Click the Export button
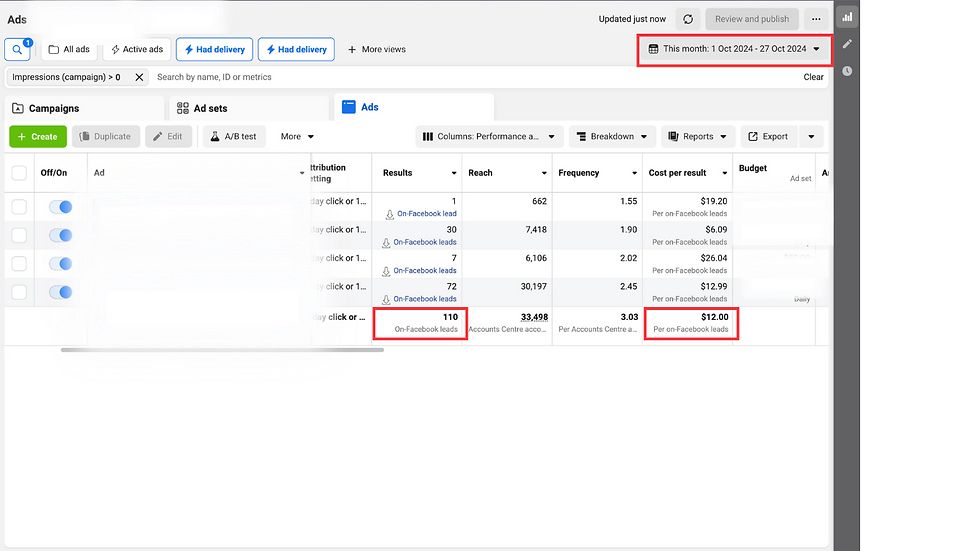 click(769, 136)
